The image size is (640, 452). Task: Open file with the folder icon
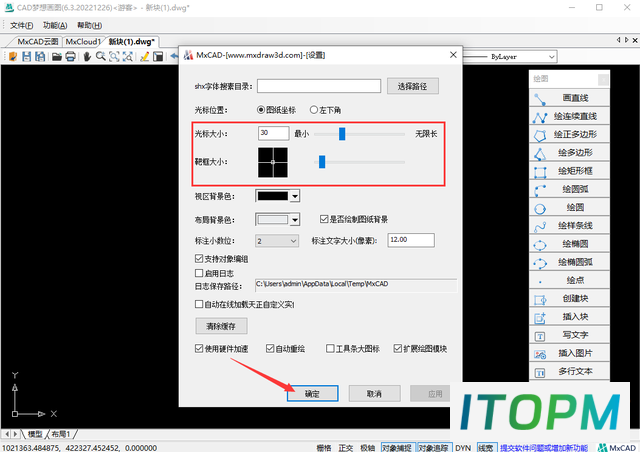tap(57, 56)
